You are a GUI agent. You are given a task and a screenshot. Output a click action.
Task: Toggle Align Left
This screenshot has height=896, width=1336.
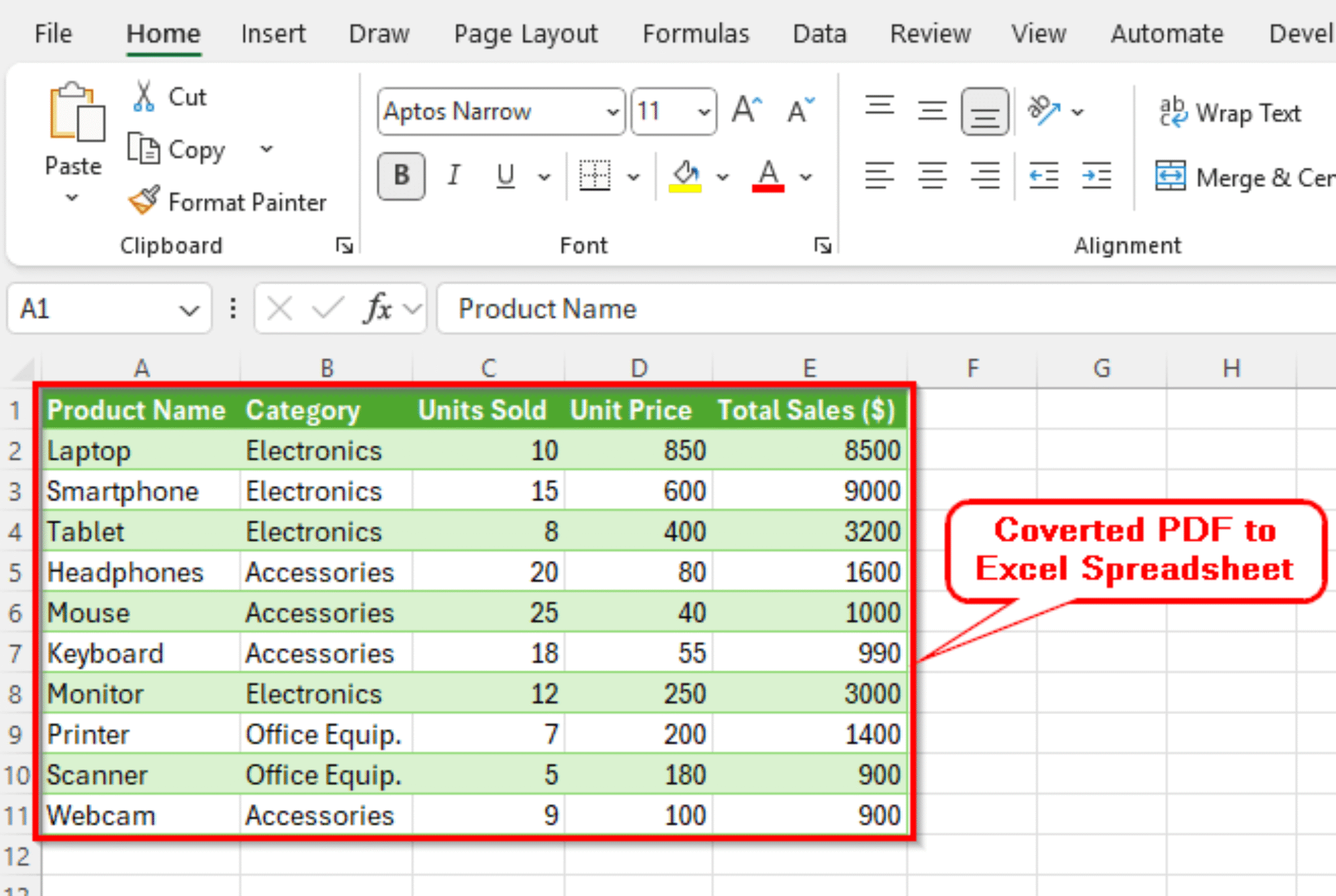pos(879,176)
